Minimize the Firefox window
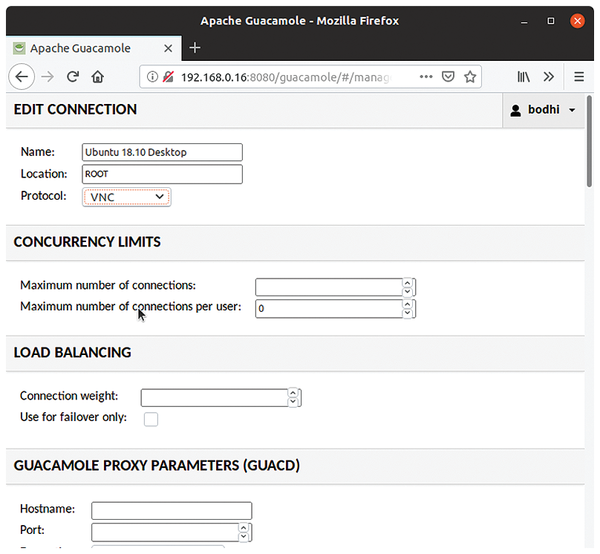This screenshot has height=554, width=600. pyautogui.click(x=524, y=21)
